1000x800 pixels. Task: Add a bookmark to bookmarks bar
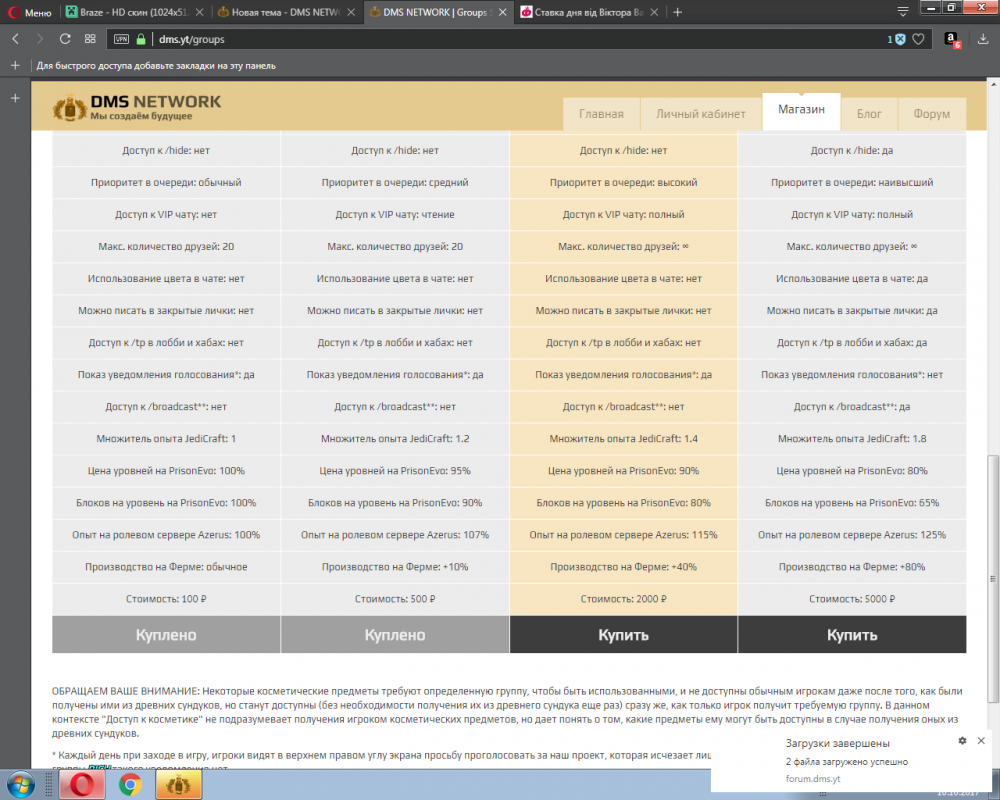pos(15,65)
